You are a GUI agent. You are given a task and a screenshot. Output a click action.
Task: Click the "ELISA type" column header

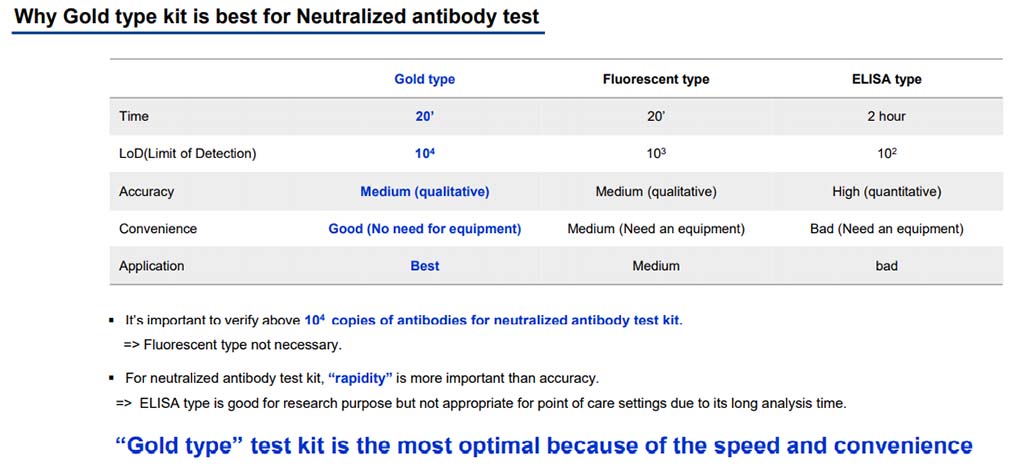(x=887, y=79)
